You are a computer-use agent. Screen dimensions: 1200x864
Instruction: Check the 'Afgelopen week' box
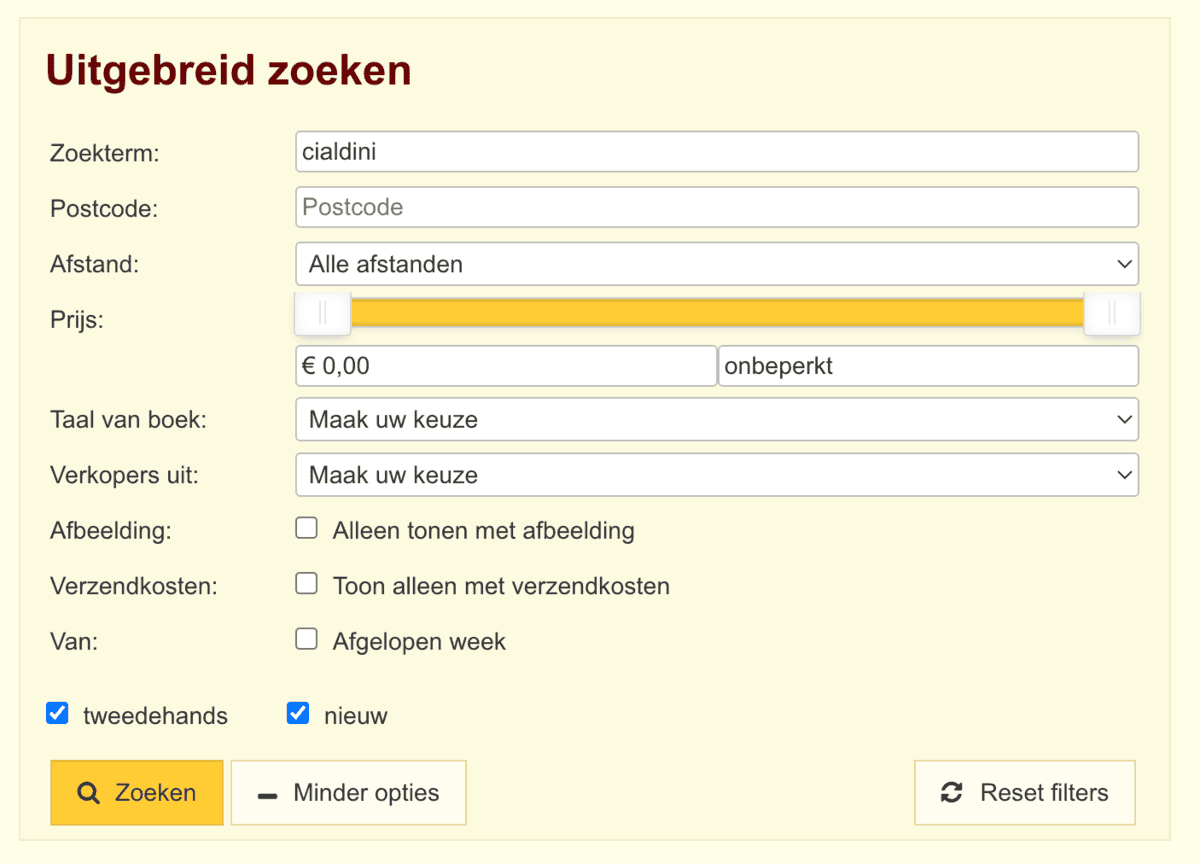[x=306, y=640]
